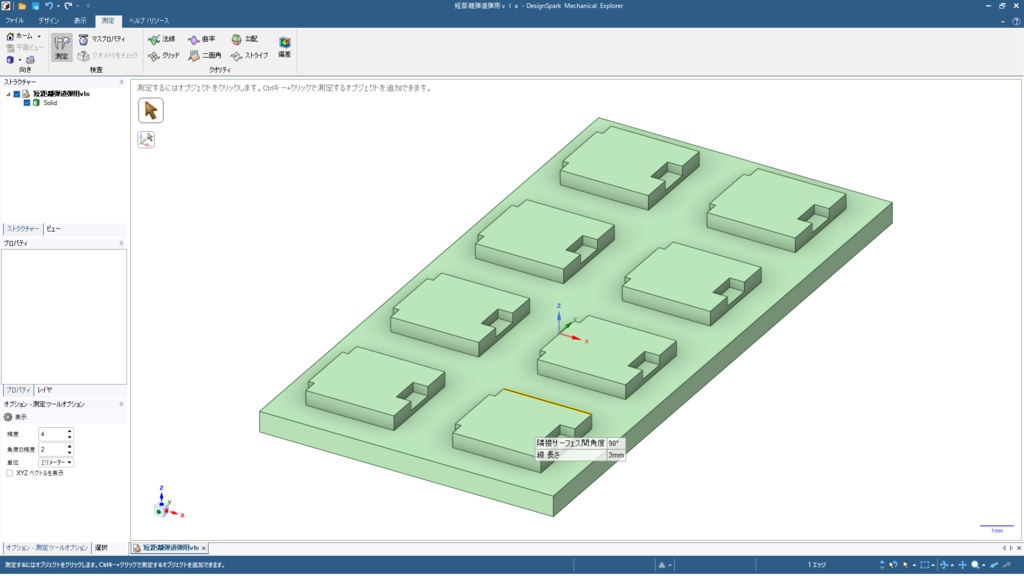Toggle visibility checkbox of root document node
This screenshot has height=576, width=1024.
coord(17,94)
